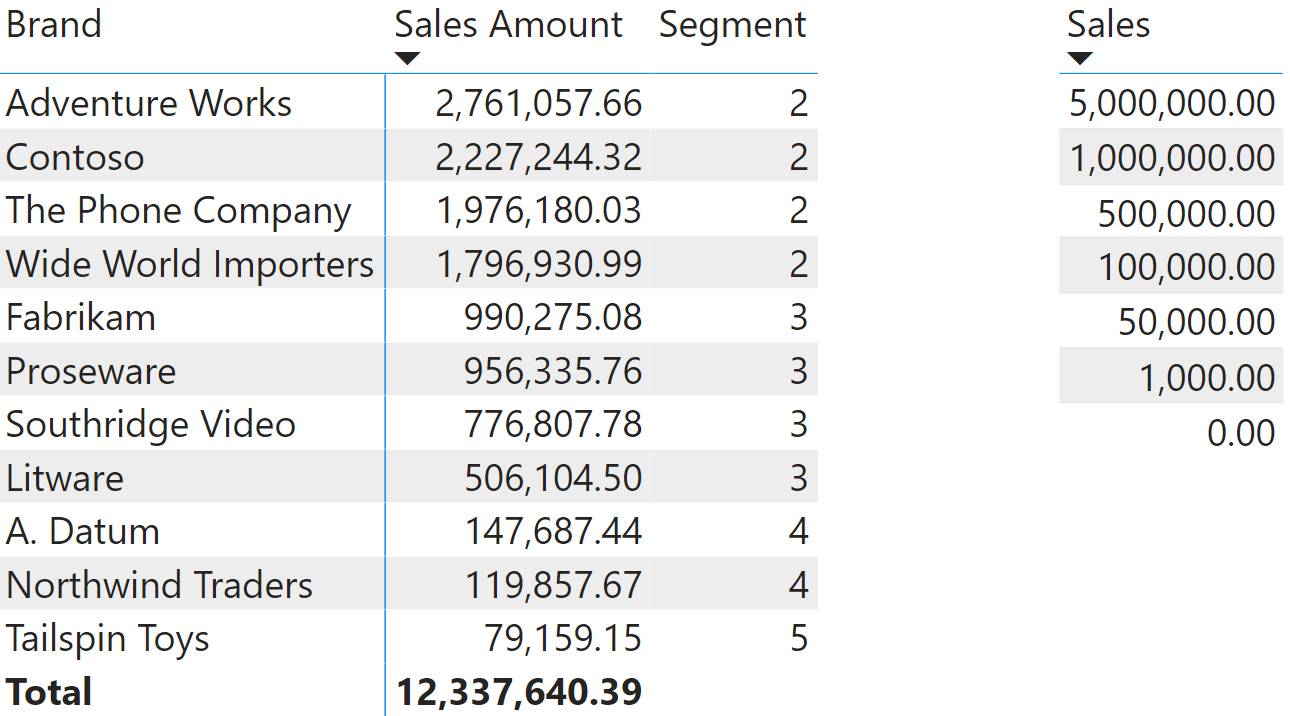Click Segment value in The Phone Company row
This screenshot has height=716, width=1290.
pos(798,210)
